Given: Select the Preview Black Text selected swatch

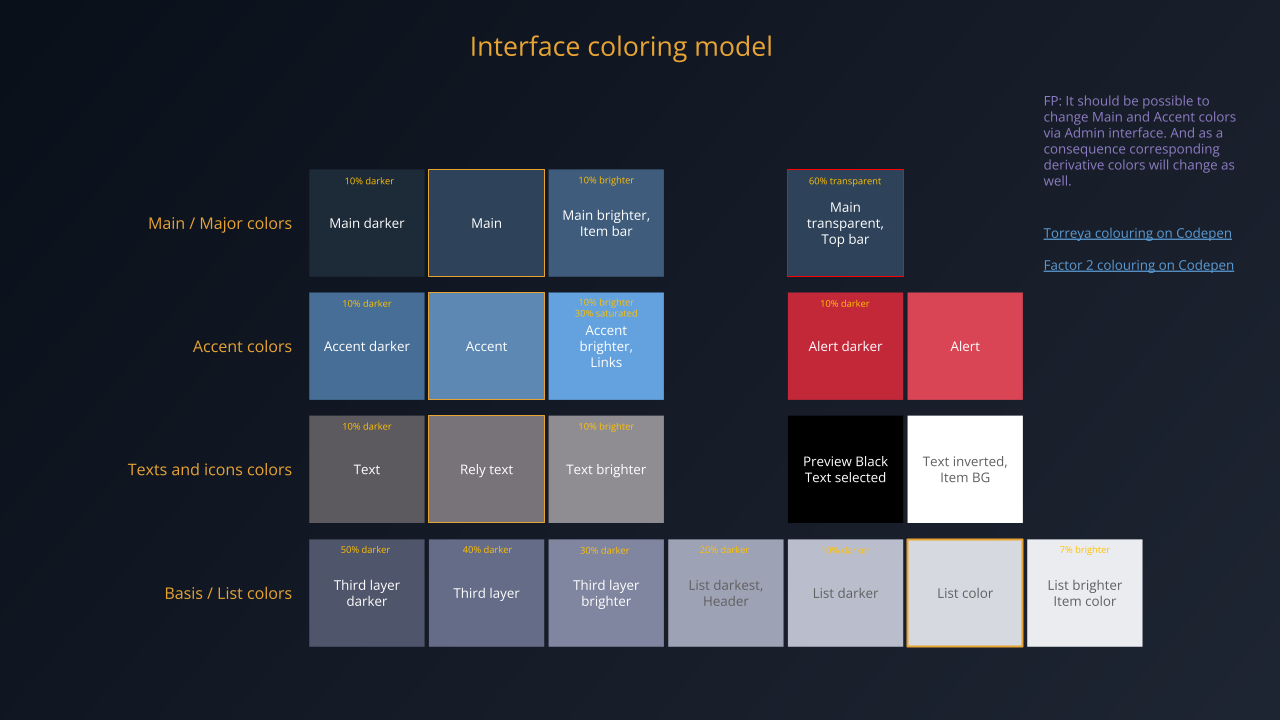Looking at the screenshot, I should 845,468.
